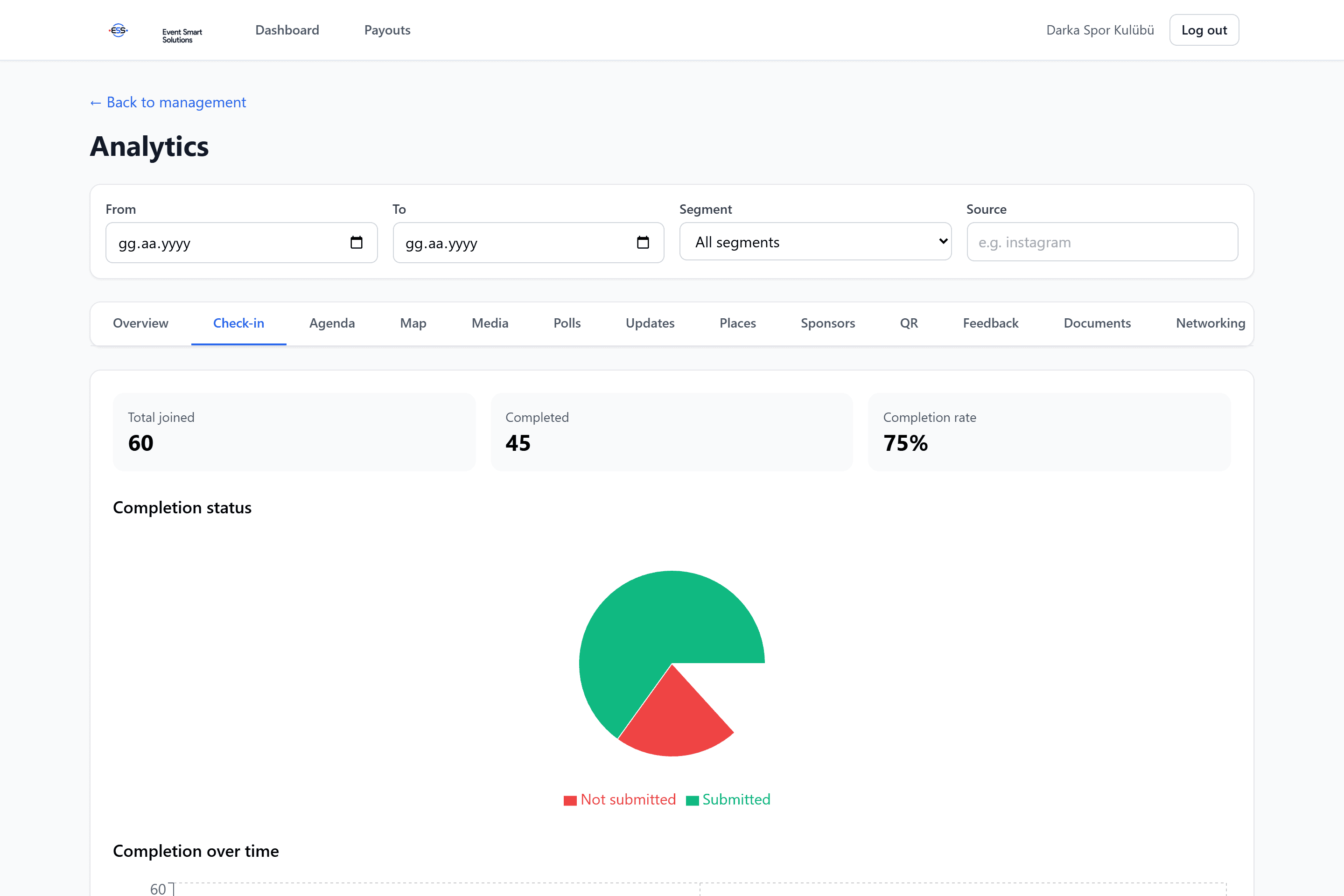The image size is (1344, 896).
Task: Open the Dashboard menu item
Action: [x=287, y=30]
